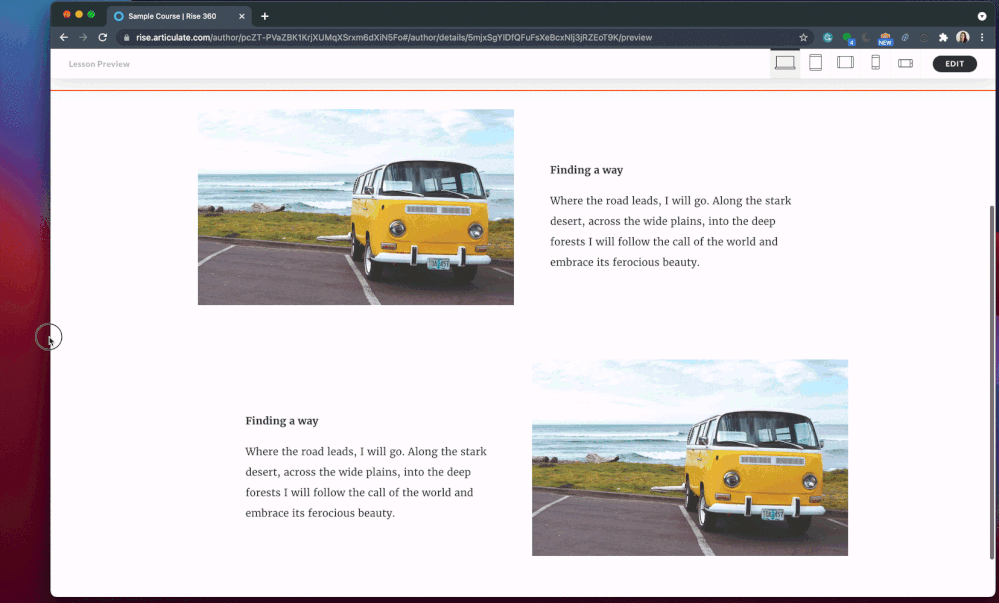Click the bottom yellow van image
The height and width of the screenshot is (603, 999).
pyautogui.click(x=689, y=457)
